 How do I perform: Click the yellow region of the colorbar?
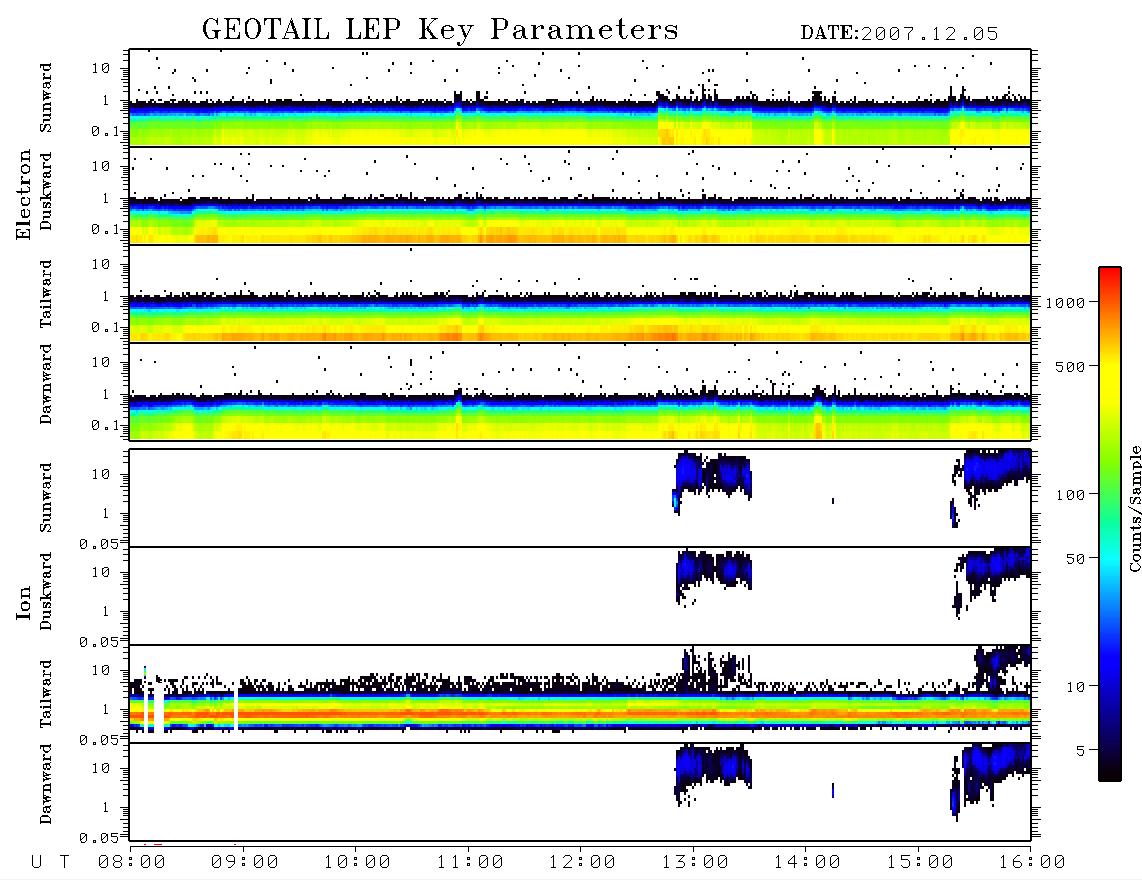[1110, 379]
